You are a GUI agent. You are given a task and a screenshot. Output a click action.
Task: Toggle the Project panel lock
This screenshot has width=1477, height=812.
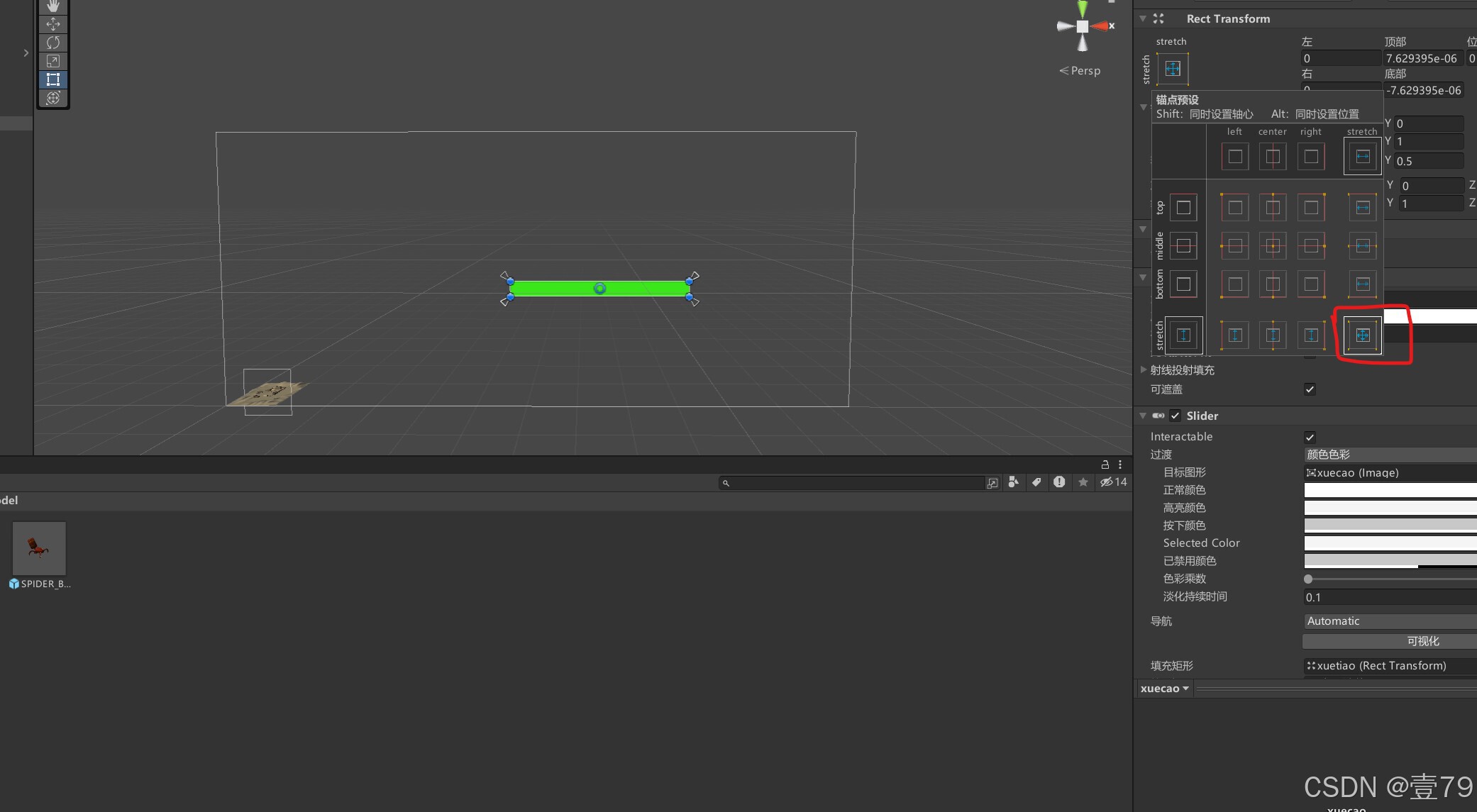1105,465
